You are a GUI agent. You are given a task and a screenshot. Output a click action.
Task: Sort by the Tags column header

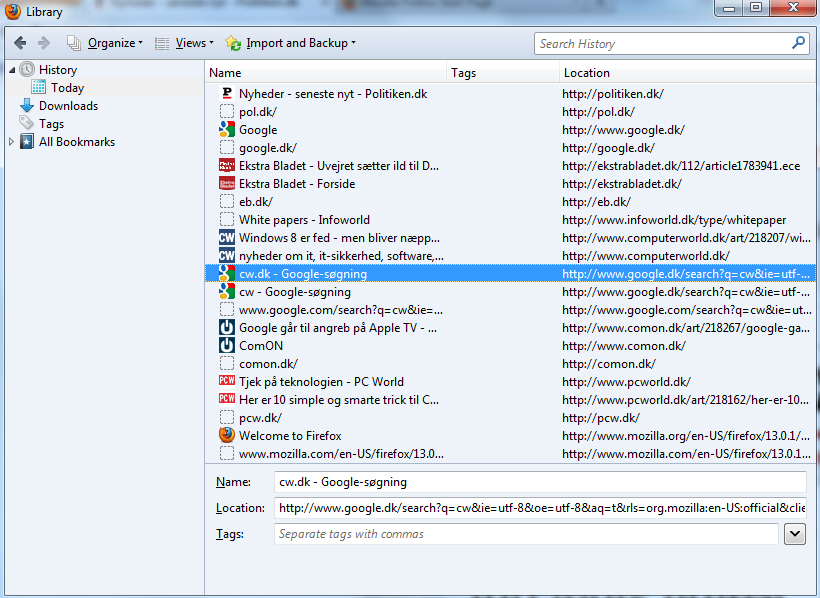tap(503, 73)
